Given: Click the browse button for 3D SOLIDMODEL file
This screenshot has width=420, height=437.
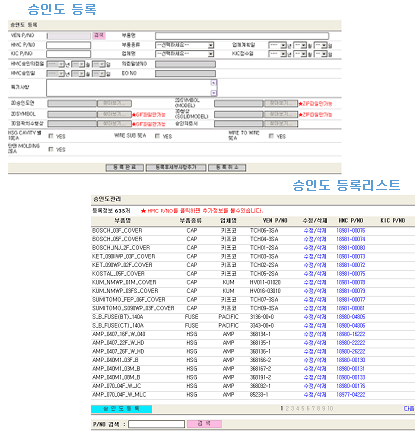Looking at the screenshot, I should click(x=281, y=114).
